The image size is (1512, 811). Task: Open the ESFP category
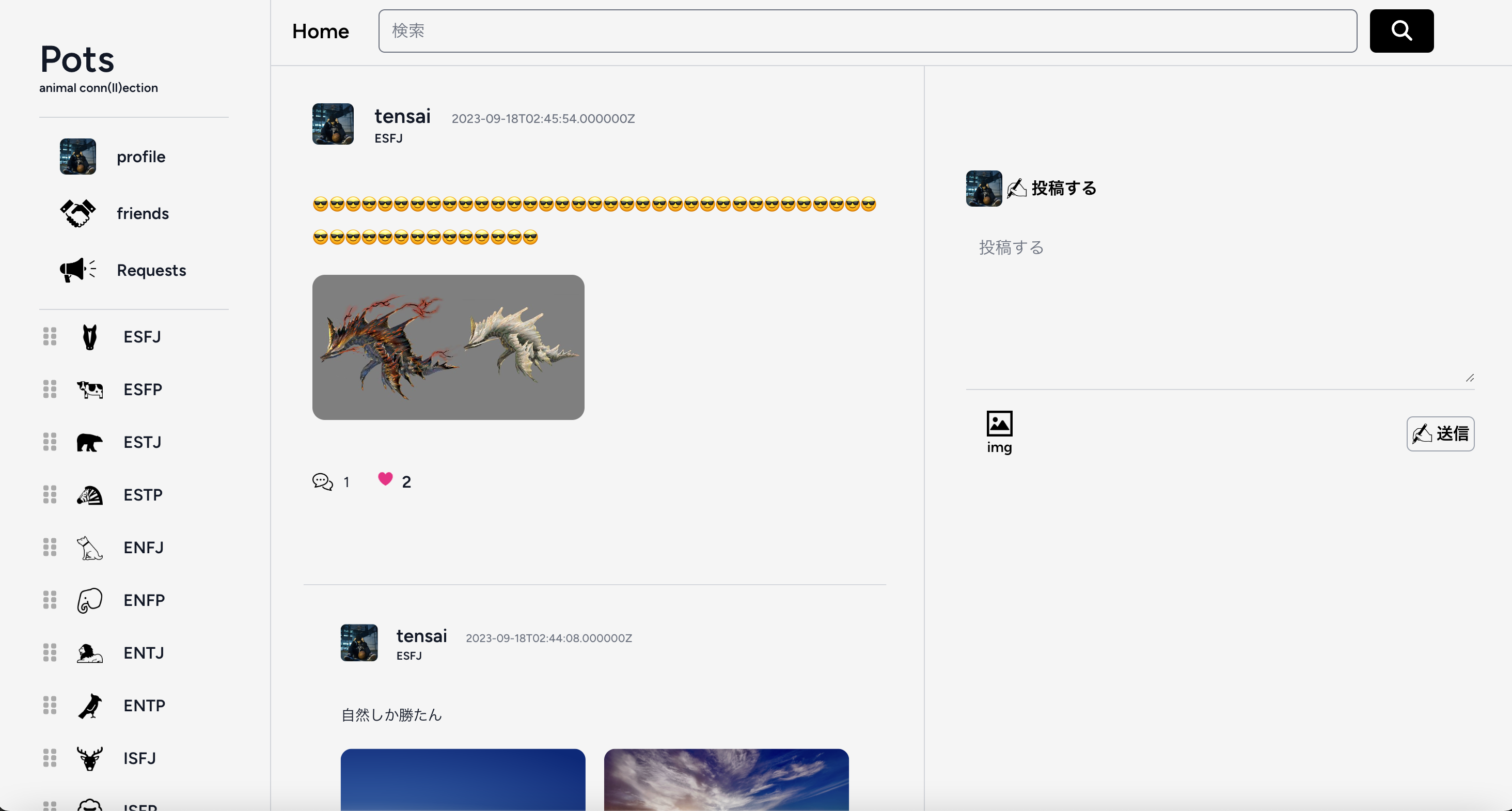coord(143,389)
